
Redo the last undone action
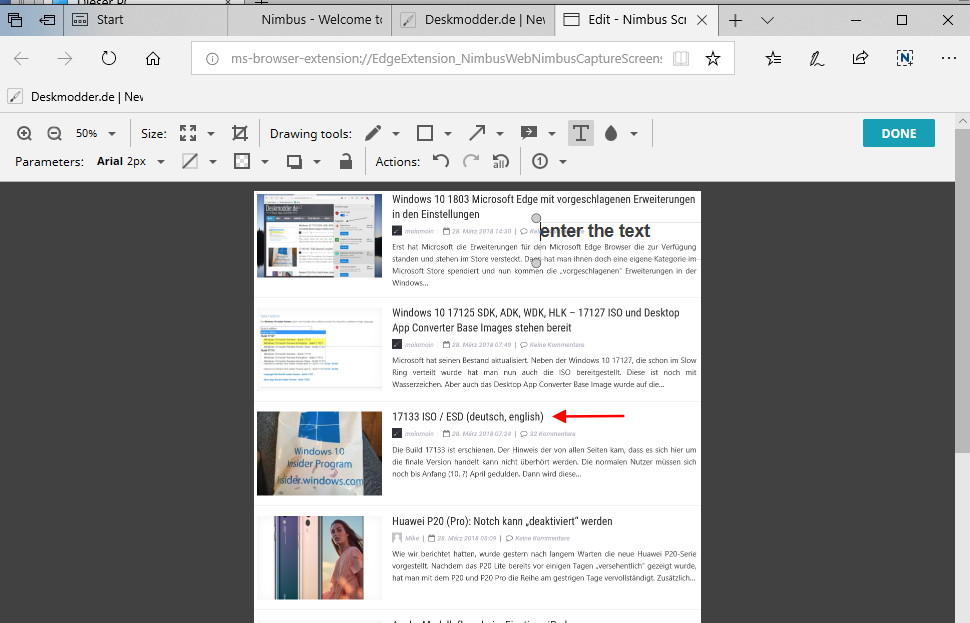tap(471, 161)
